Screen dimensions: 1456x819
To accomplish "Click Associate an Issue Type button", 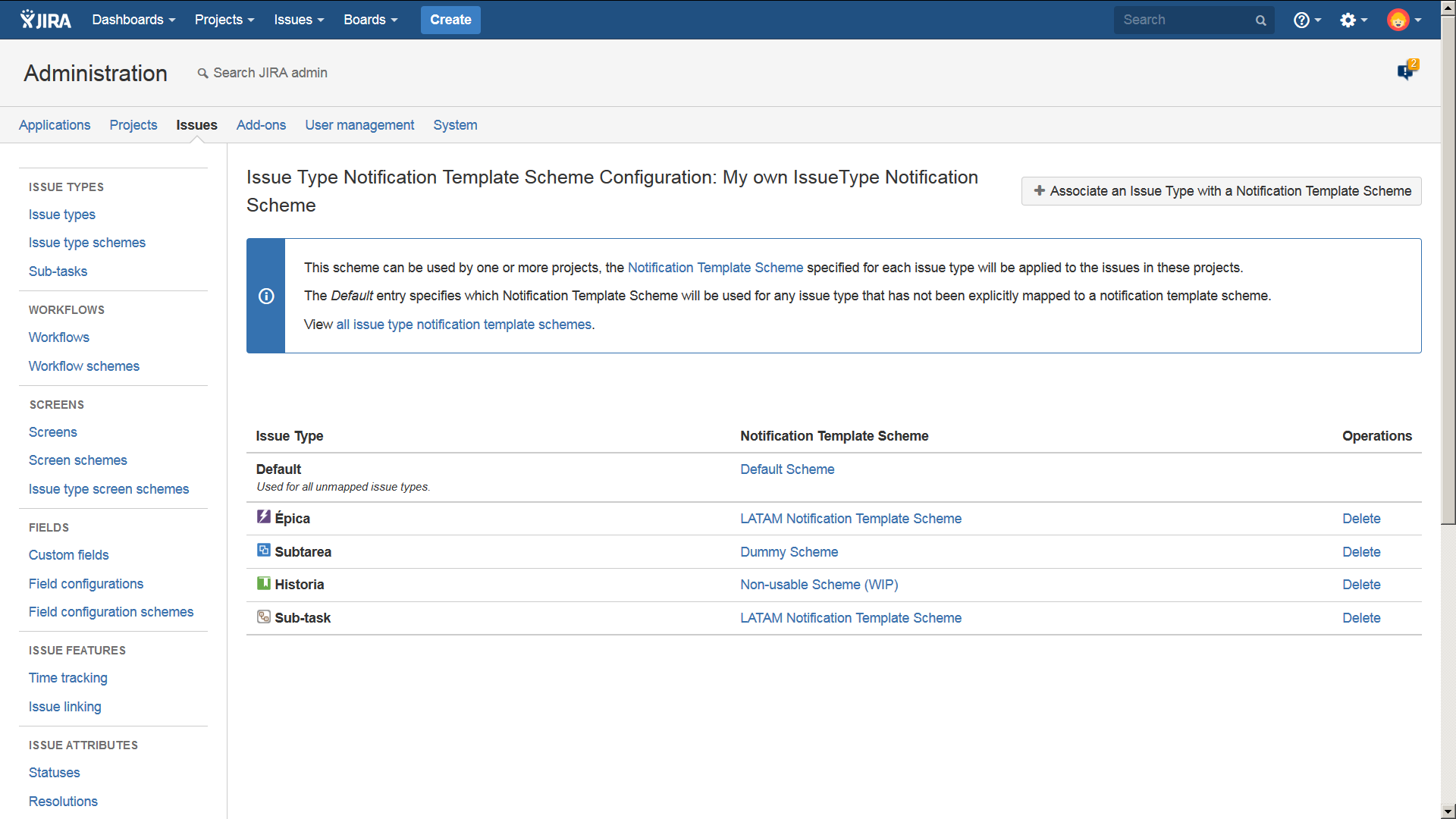I will click(1221, 191).
